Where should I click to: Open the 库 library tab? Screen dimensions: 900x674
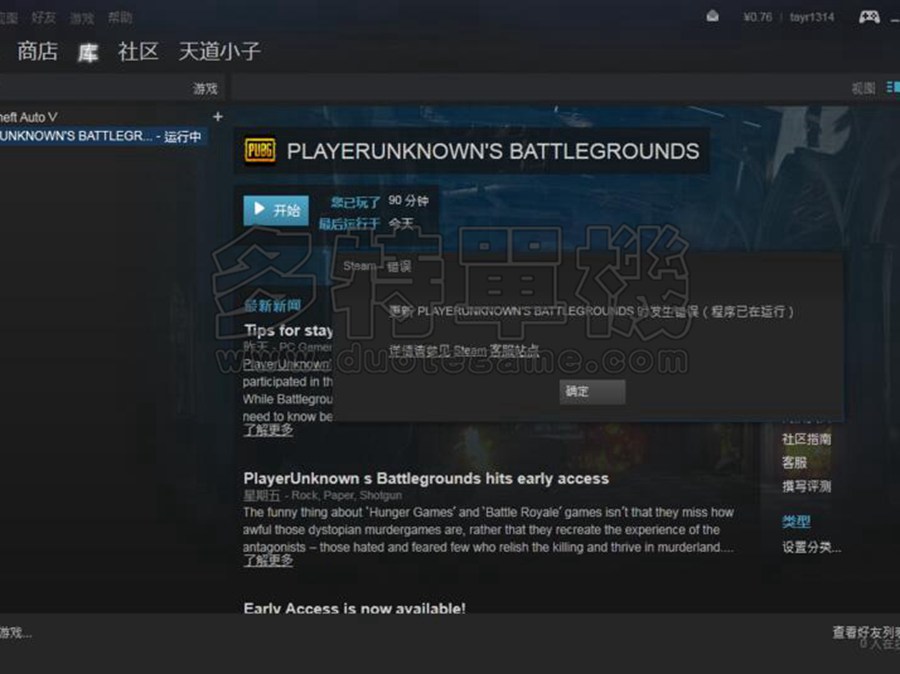[x=88, y=53]
